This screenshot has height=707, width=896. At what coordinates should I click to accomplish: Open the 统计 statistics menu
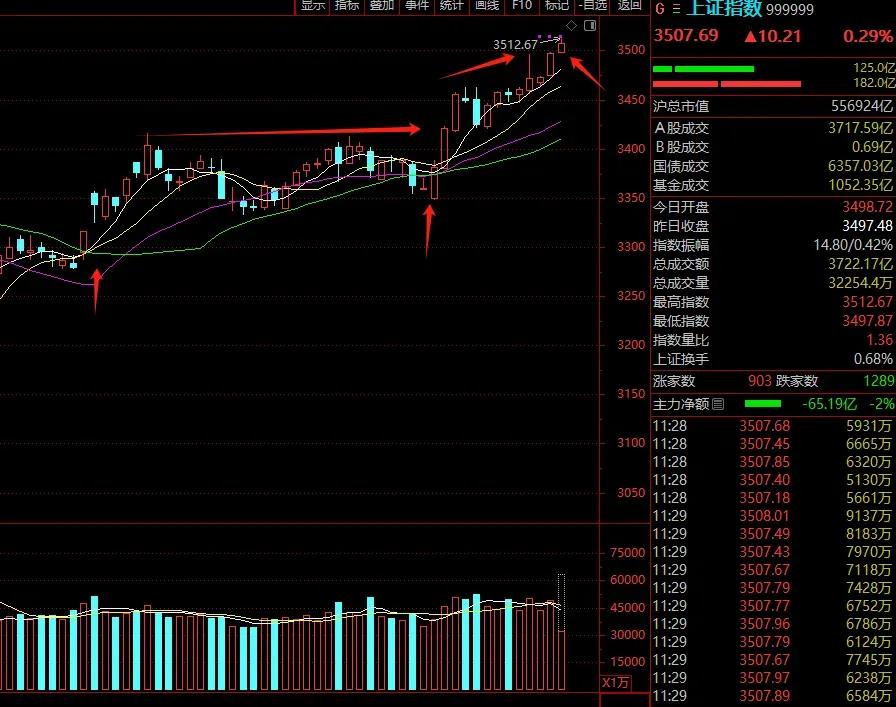point(451,6)
